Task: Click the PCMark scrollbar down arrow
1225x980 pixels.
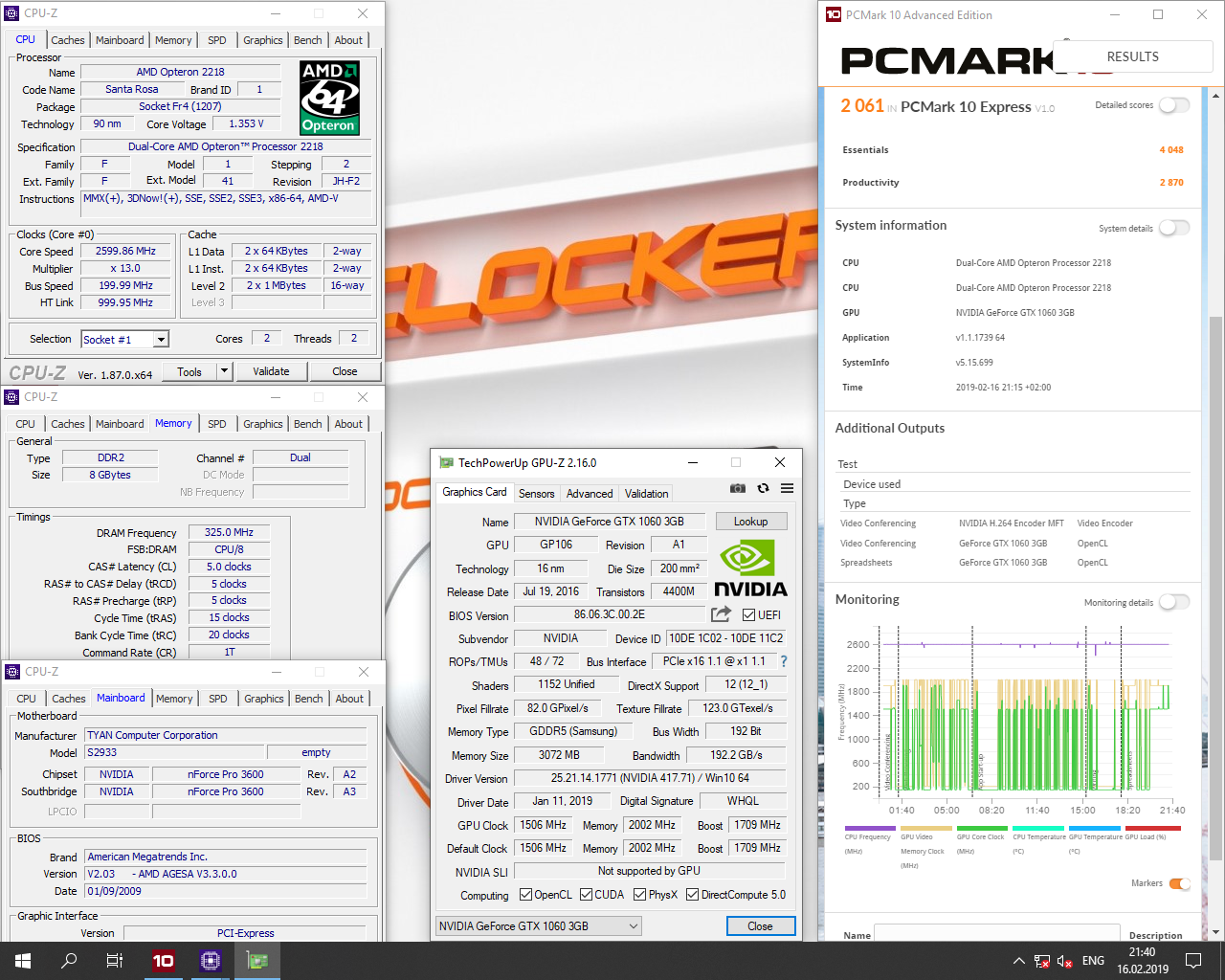Action: [x=1216, y=932]
